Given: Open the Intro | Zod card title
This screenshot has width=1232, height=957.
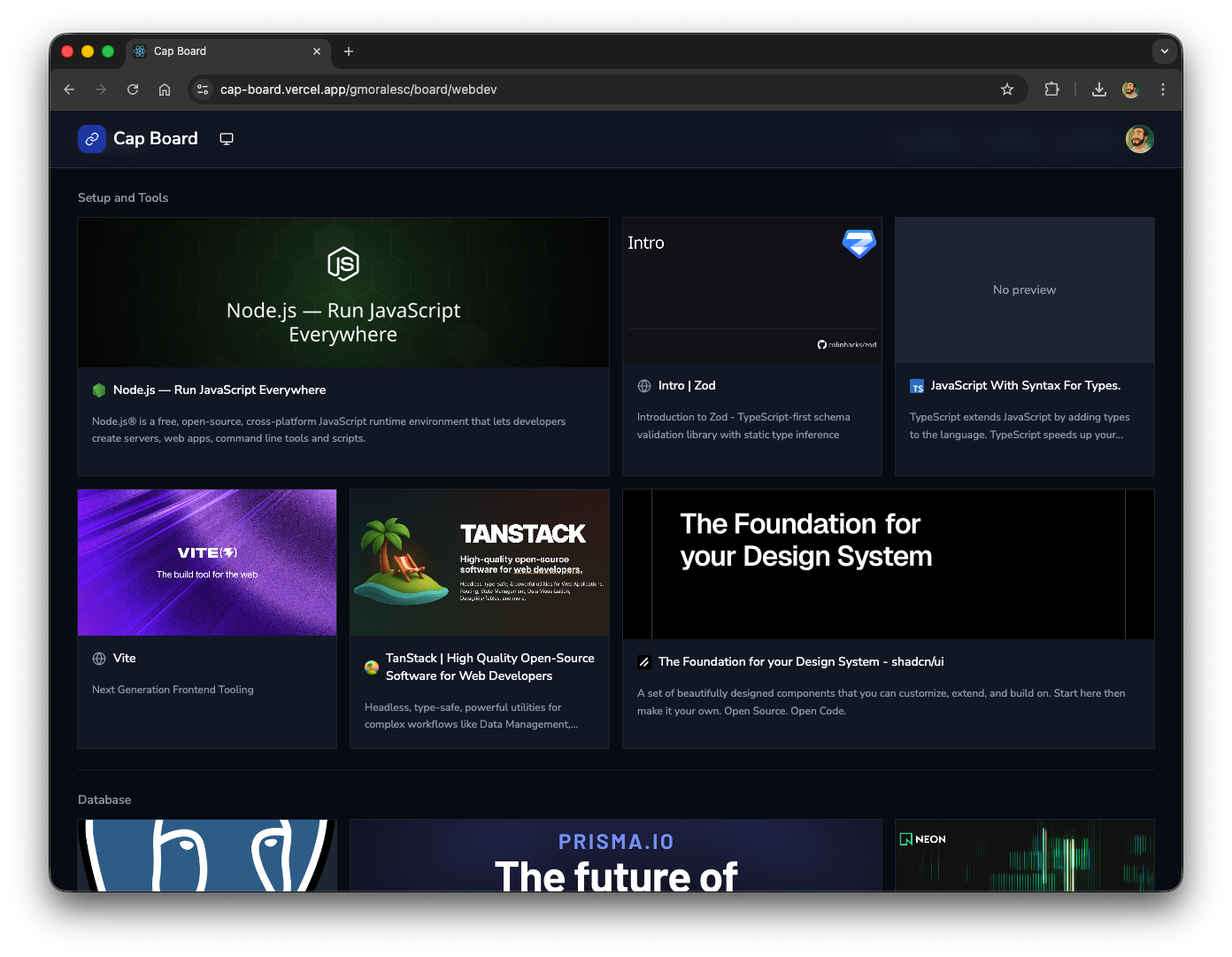Looking at the screenshot, I should tap(687, 386).
